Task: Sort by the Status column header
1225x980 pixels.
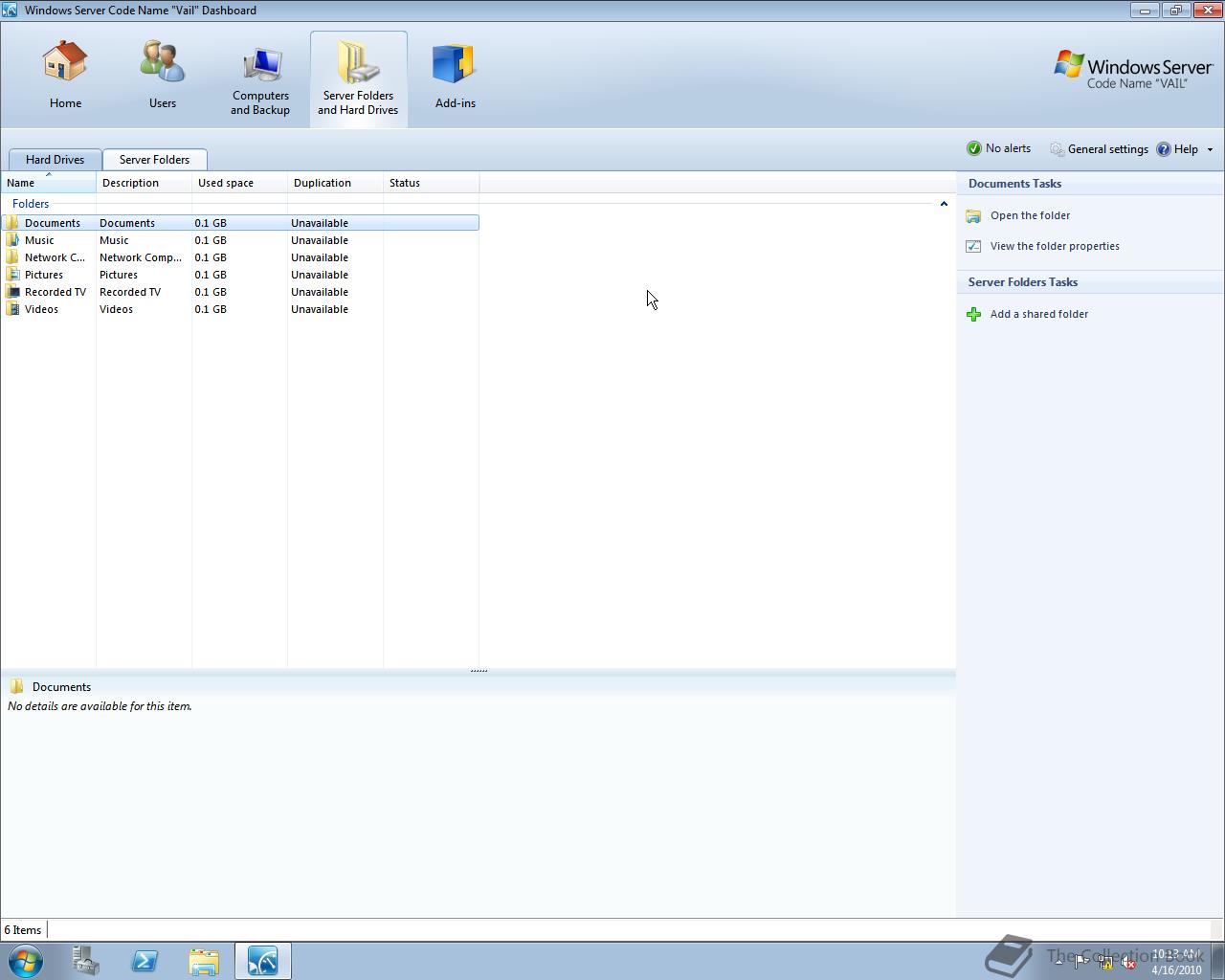Action: point(431,183)
